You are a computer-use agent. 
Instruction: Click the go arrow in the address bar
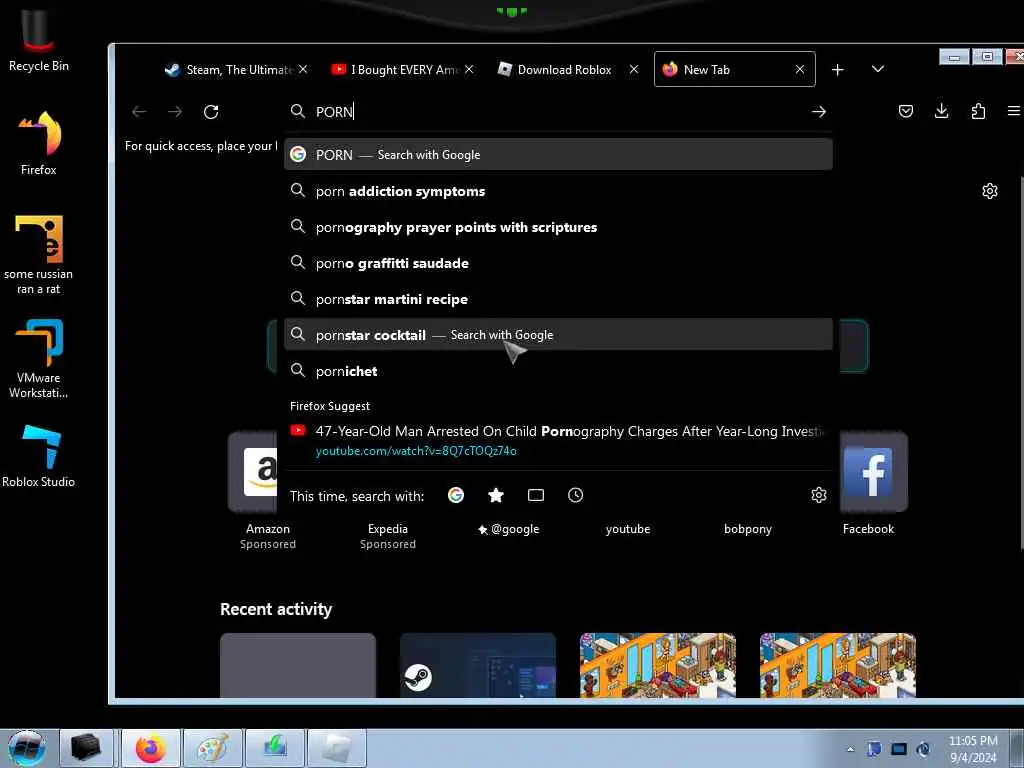[x=818, y=112]
